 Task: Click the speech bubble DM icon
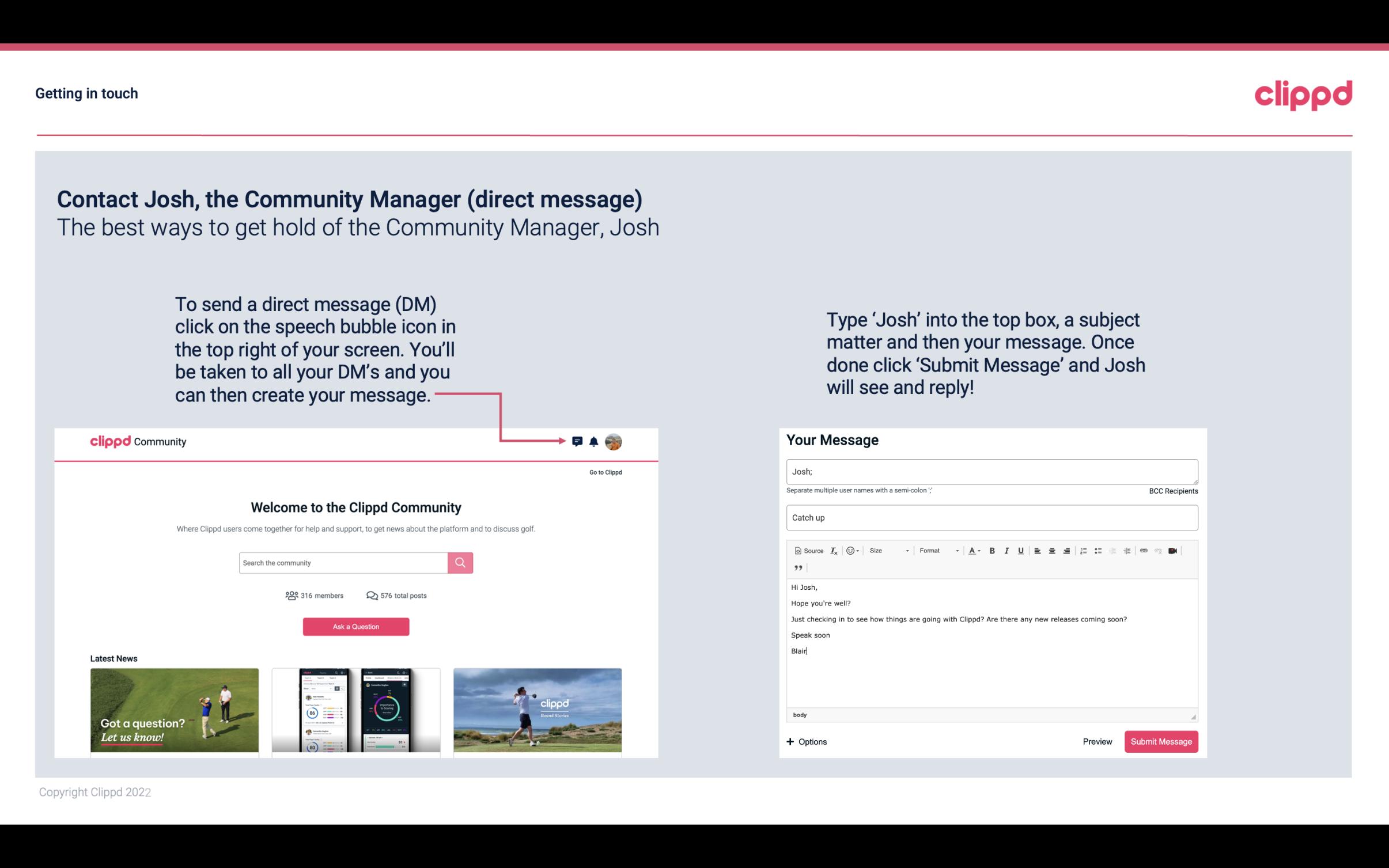(x=578, y=441)
